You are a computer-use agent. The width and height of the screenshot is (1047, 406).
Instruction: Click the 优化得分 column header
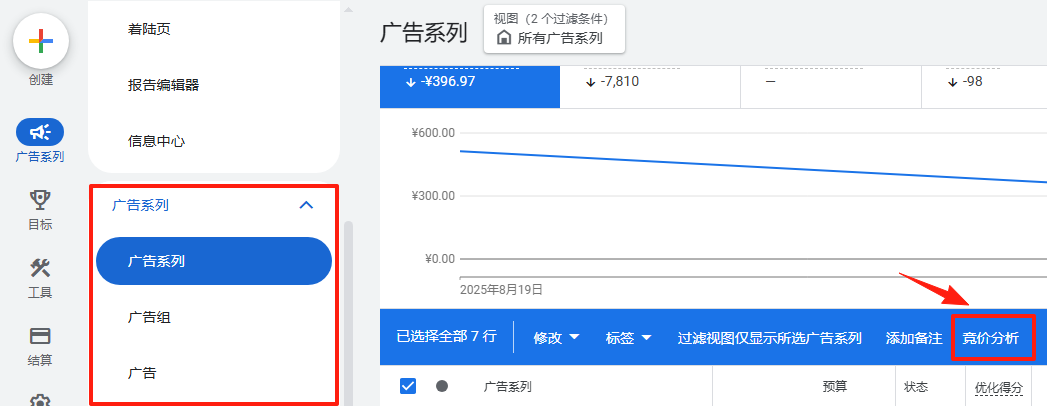[x=998, y=387]
